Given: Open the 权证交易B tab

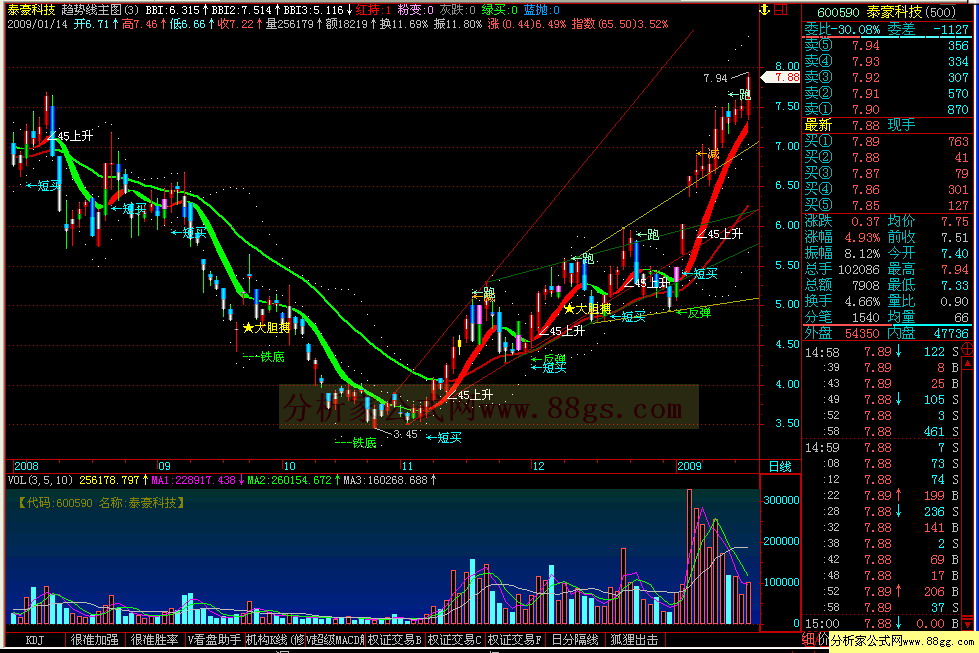Looking at the screenshot, I should (x=394, y=640).
